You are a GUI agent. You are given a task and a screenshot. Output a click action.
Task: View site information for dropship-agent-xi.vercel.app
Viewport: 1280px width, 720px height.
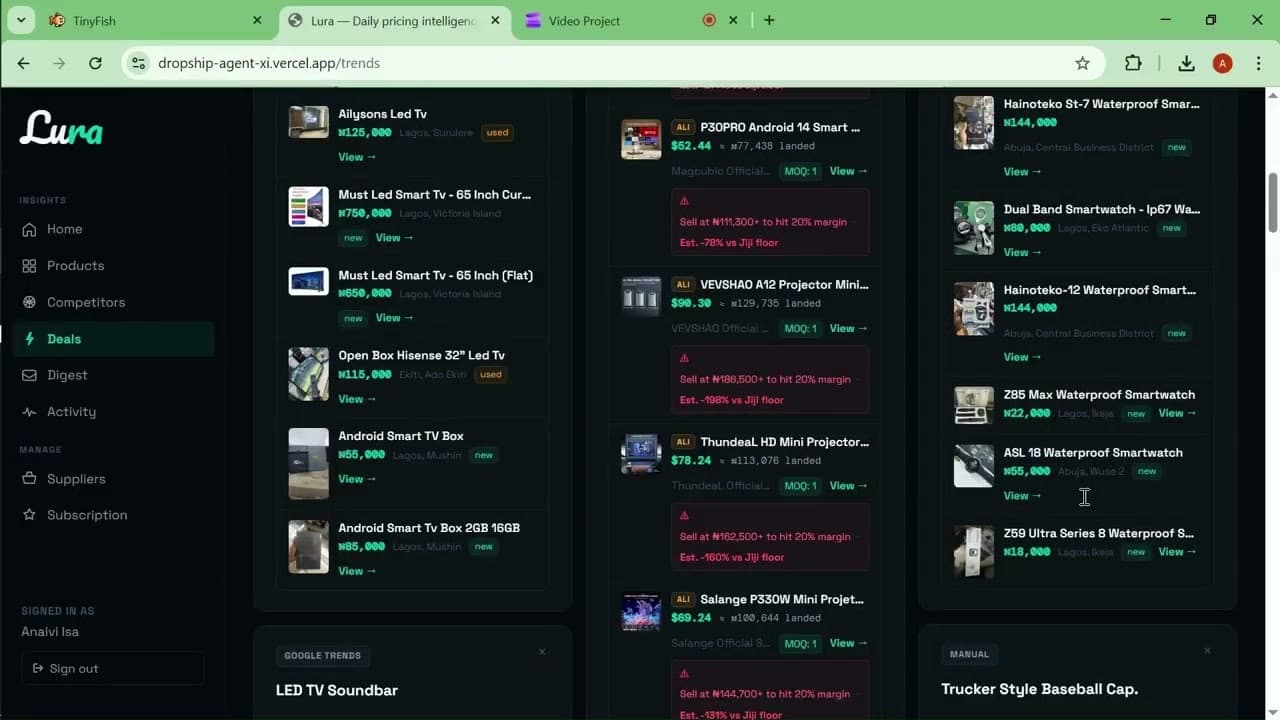(x=138, y=63)
